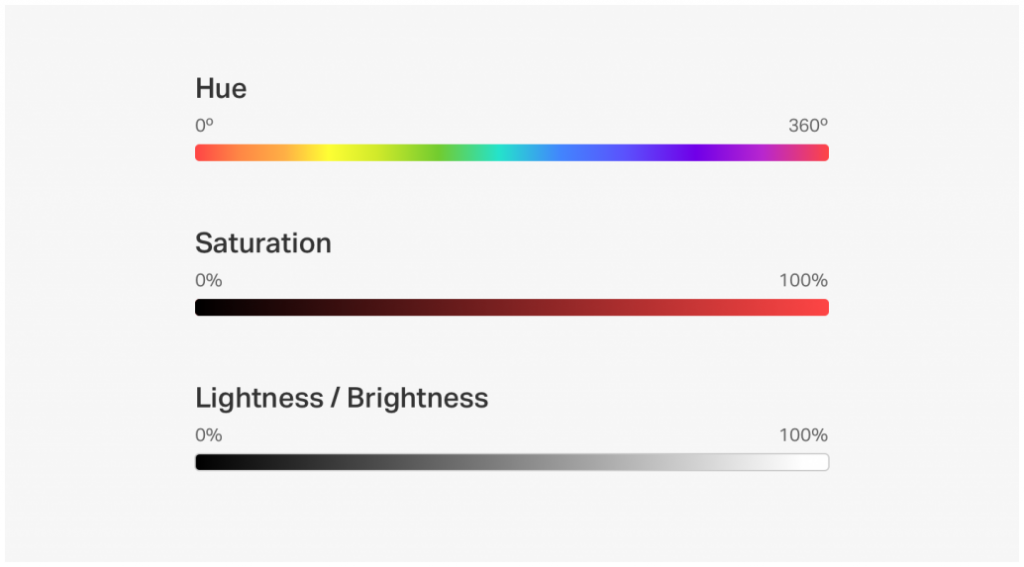The image size is (1024, 567).
Task: Click the 0% label above Lightness bar
Action: point(209,435)
